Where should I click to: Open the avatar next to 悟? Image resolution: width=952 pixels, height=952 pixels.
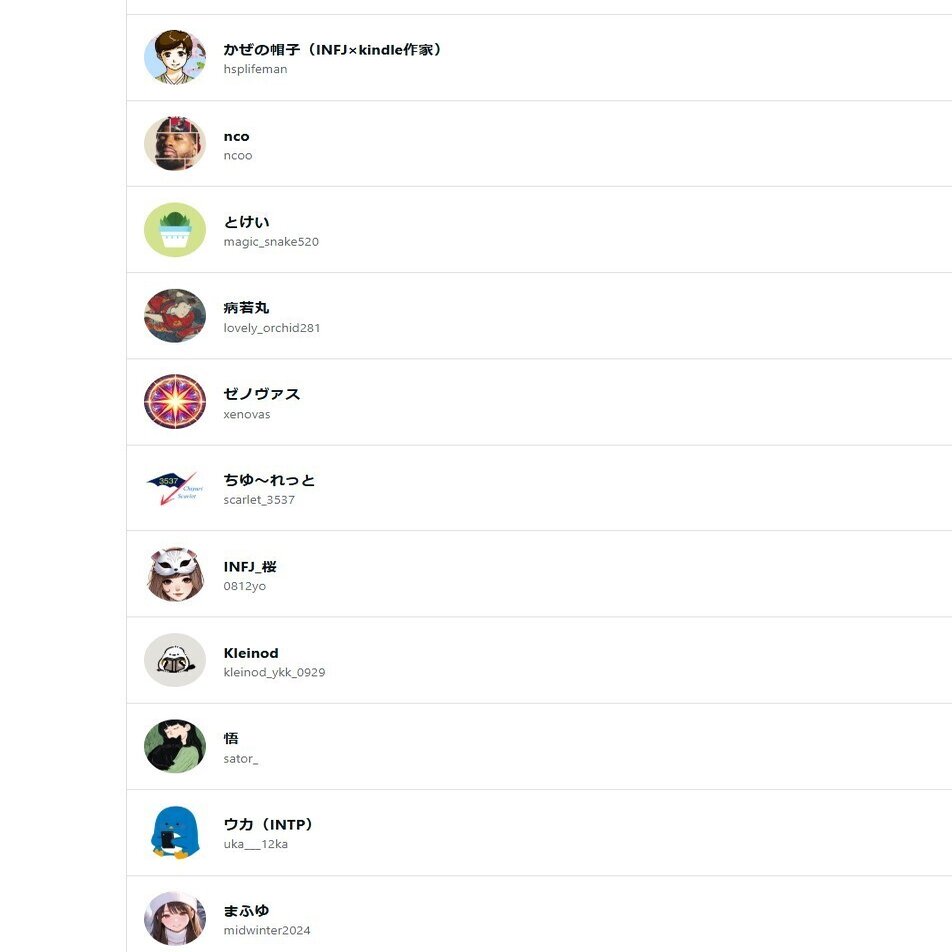[x=175, y=747]
